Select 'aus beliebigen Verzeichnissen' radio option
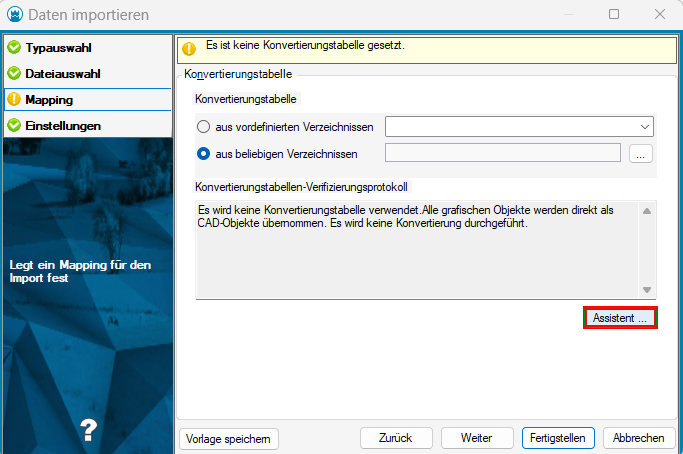The image size is (683, 454). point(204,153)
